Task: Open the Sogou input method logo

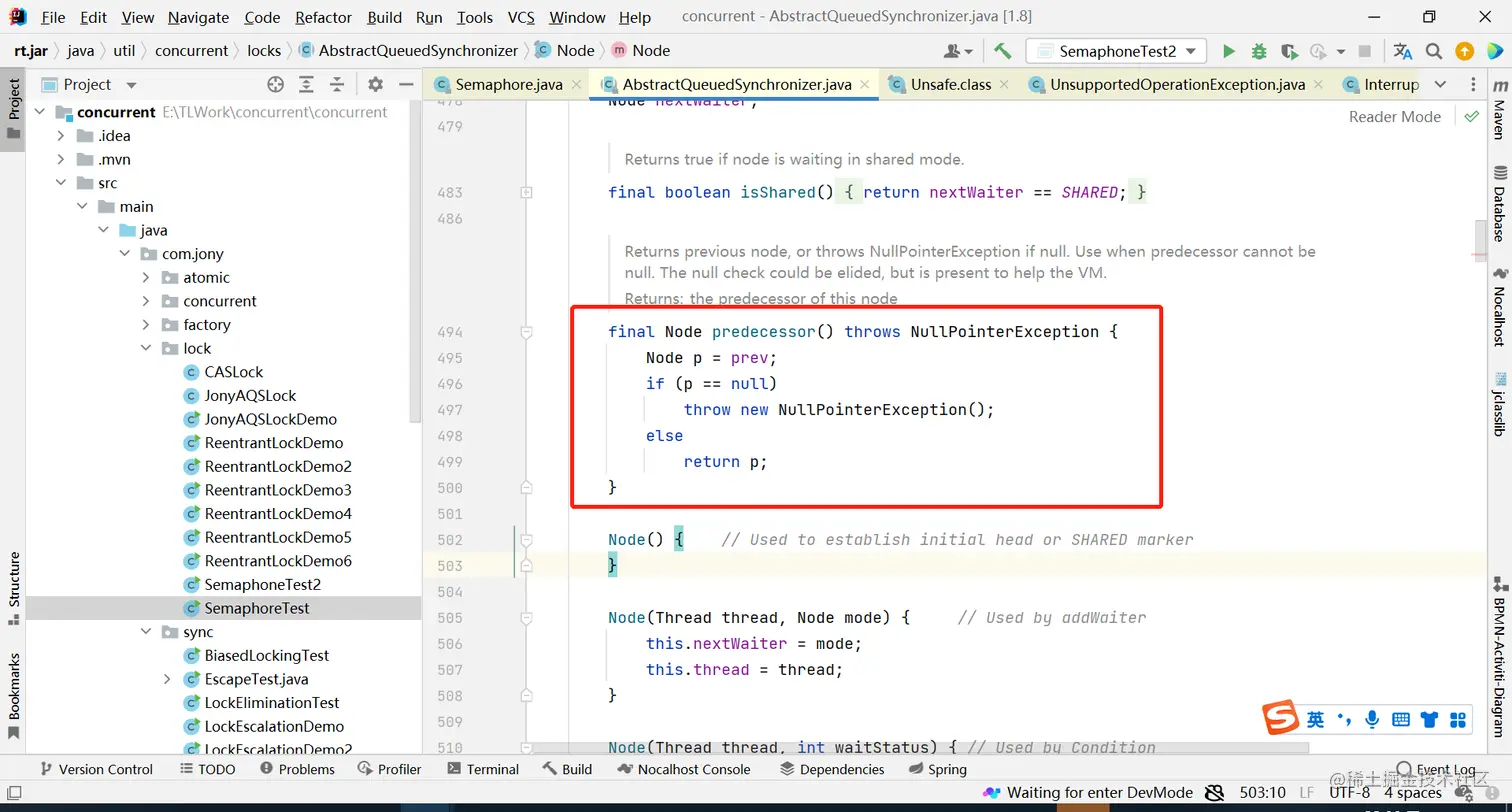Action: tap(1279, 719)
